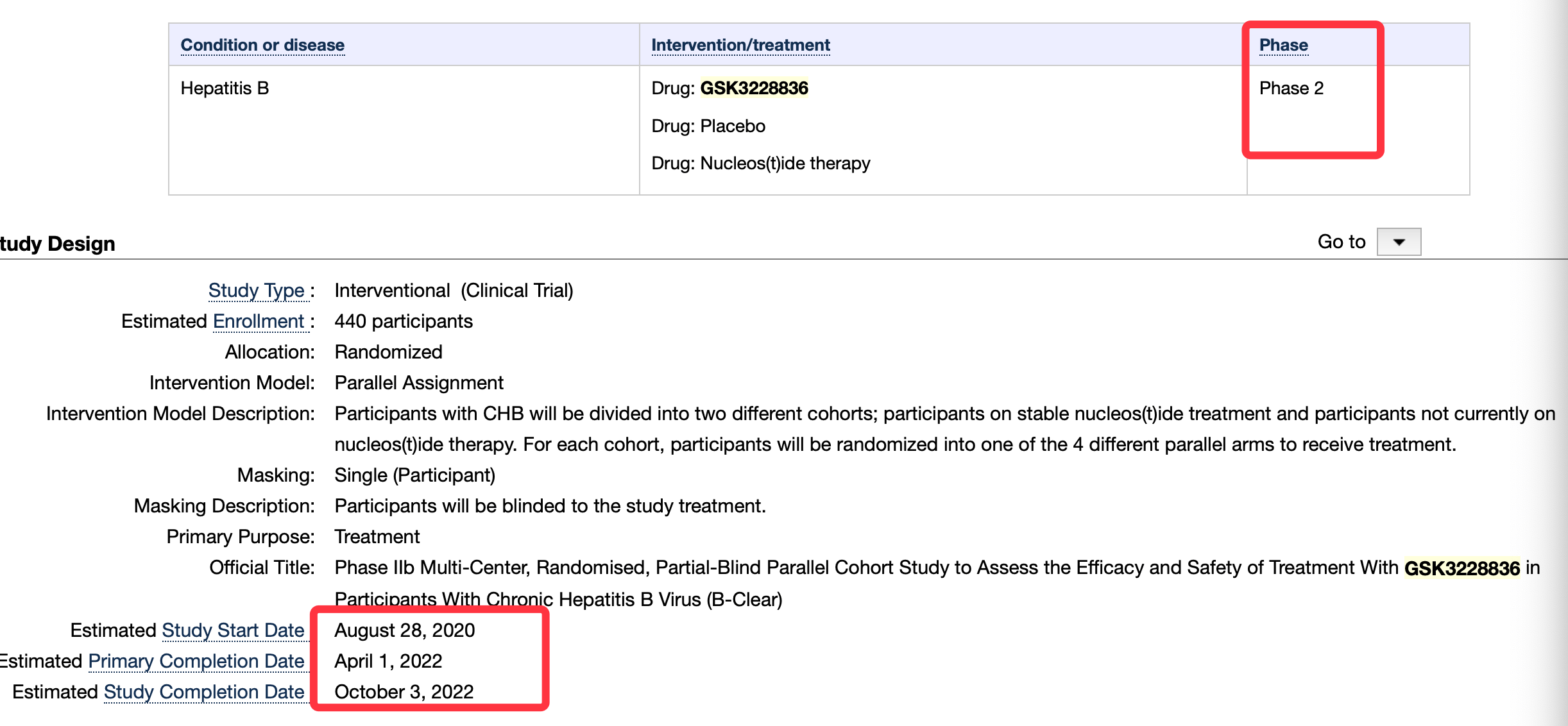Click the Hepatitis B condition text
Image resolution: width=1568 pixels, height=726 pixels.
pos(225,88)
